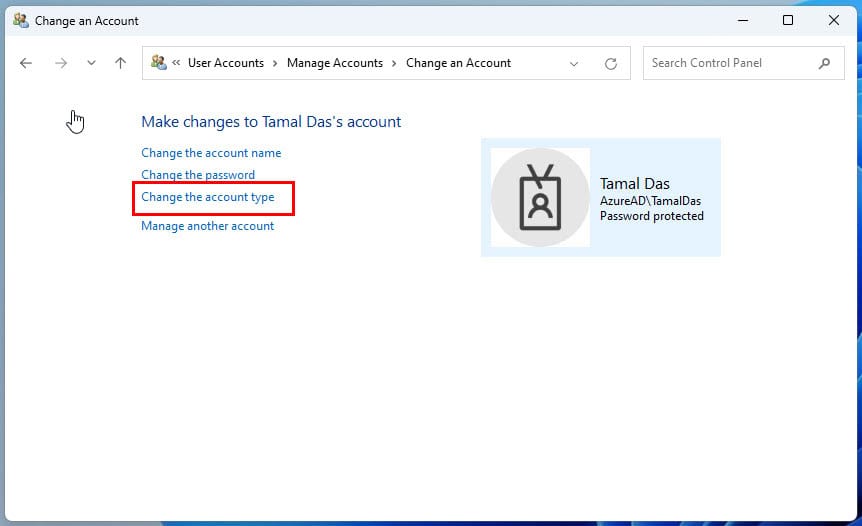Click Make changes to Tamal Das's account heading
The width and height of the screenshot is (862, 526).
pyautogui.click(x=271, y=121)
